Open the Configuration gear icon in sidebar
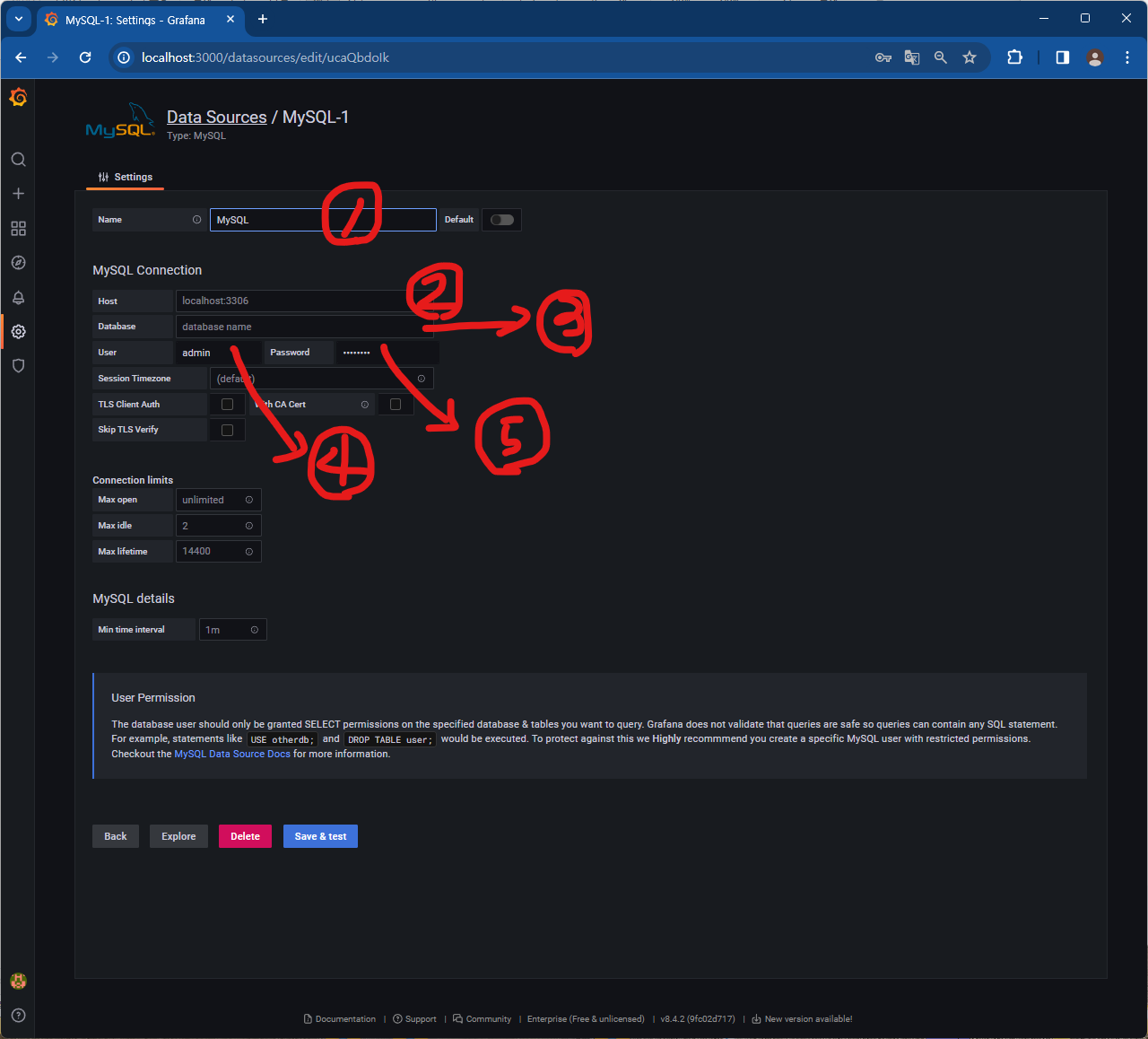 point(18,332)
